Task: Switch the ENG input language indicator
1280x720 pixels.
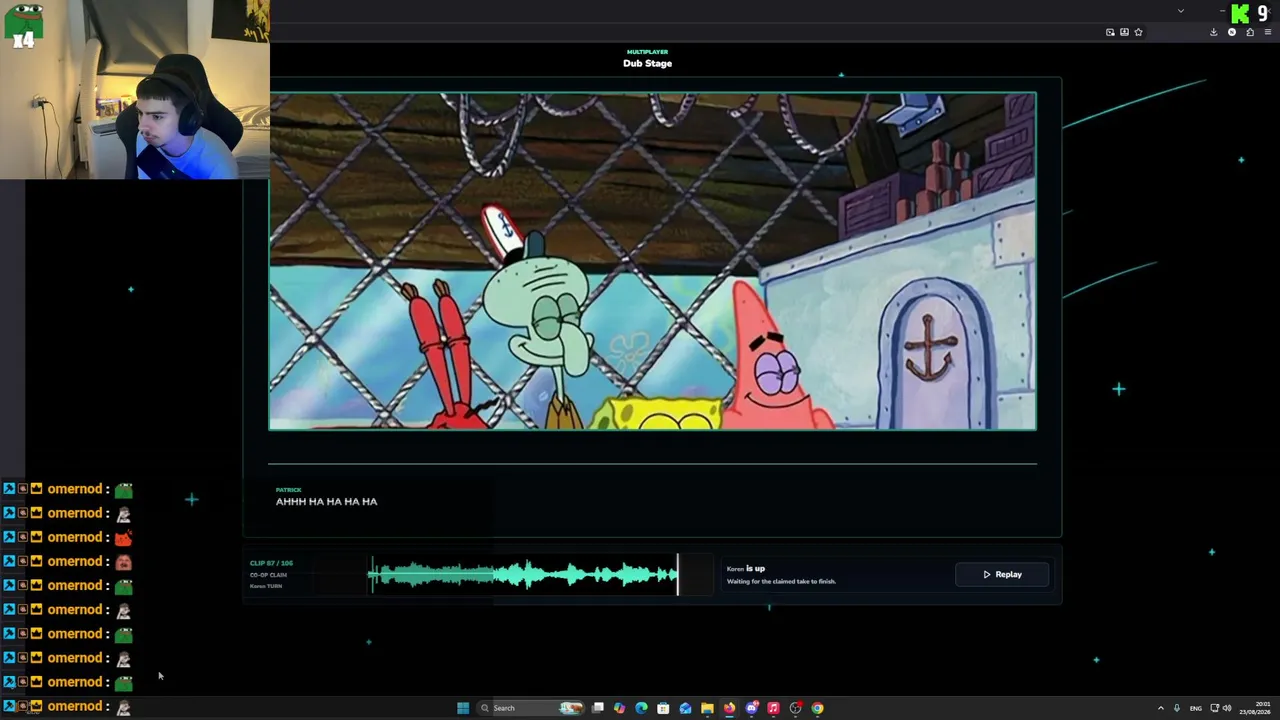Action: [1195, 708]
